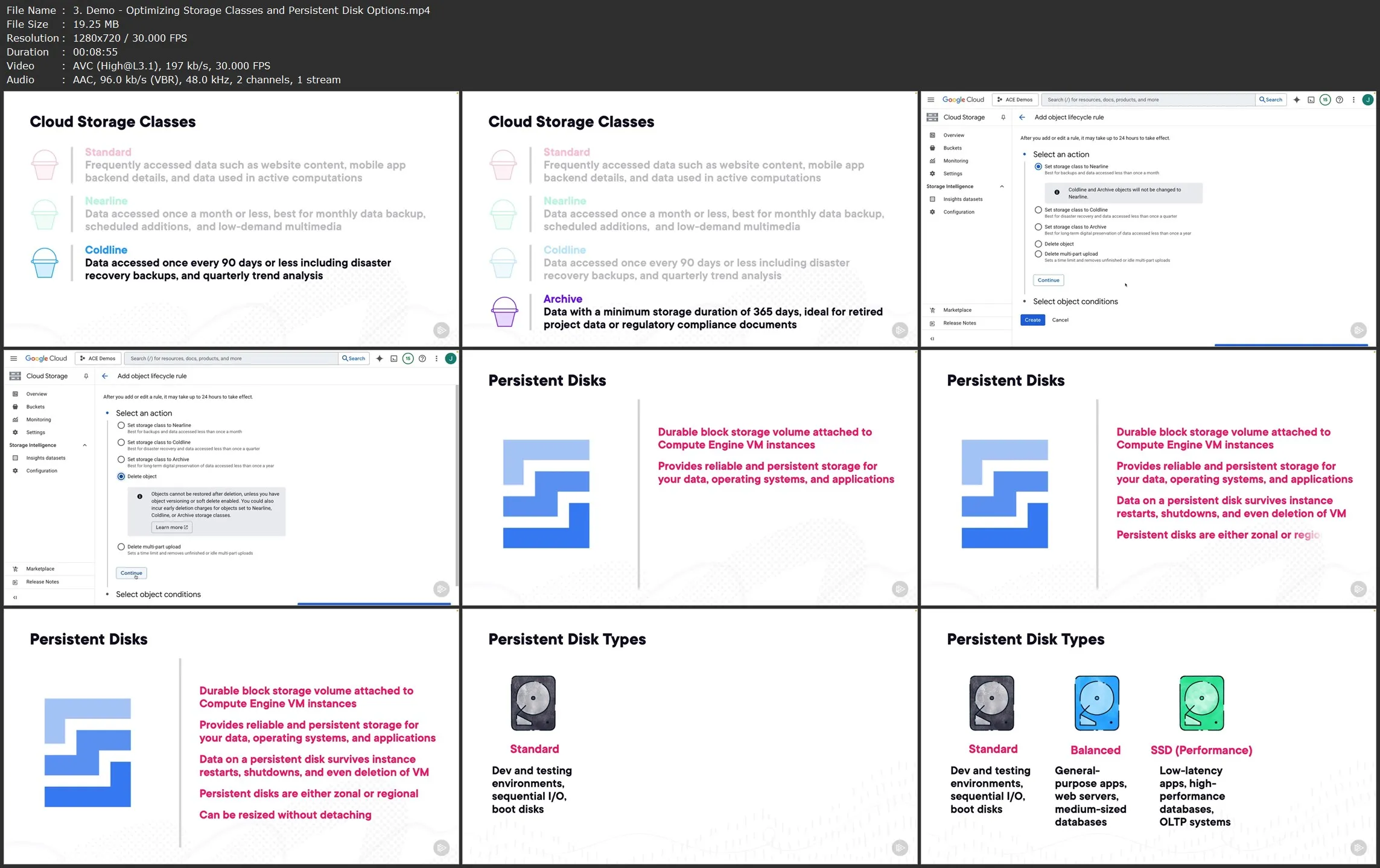Open Marketplace in the Delete-object console sidebar
1380x868 pixels.
point(40,569)
